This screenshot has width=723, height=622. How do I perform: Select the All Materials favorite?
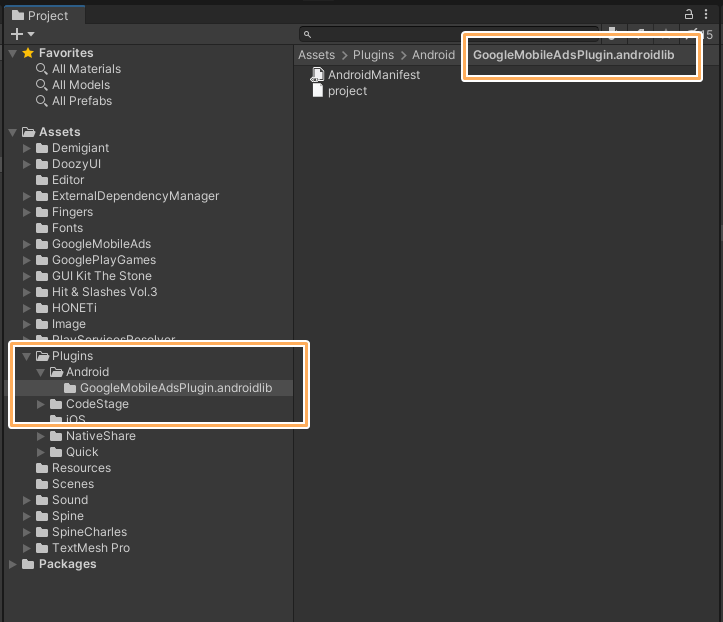pos(86,69)
